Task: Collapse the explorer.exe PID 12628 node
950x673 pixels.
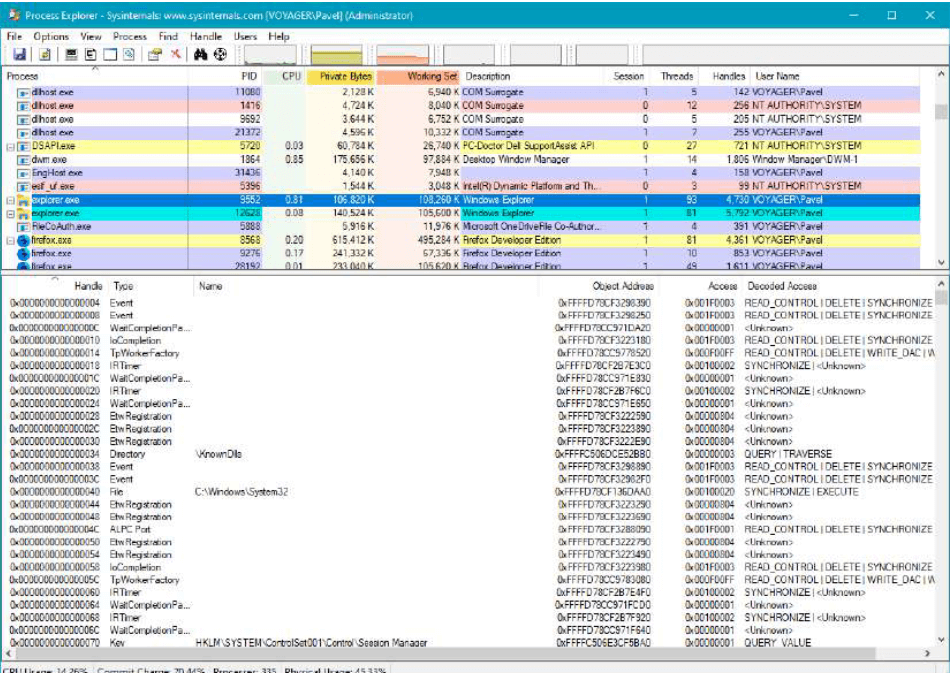Action: (x=10, y=214)
